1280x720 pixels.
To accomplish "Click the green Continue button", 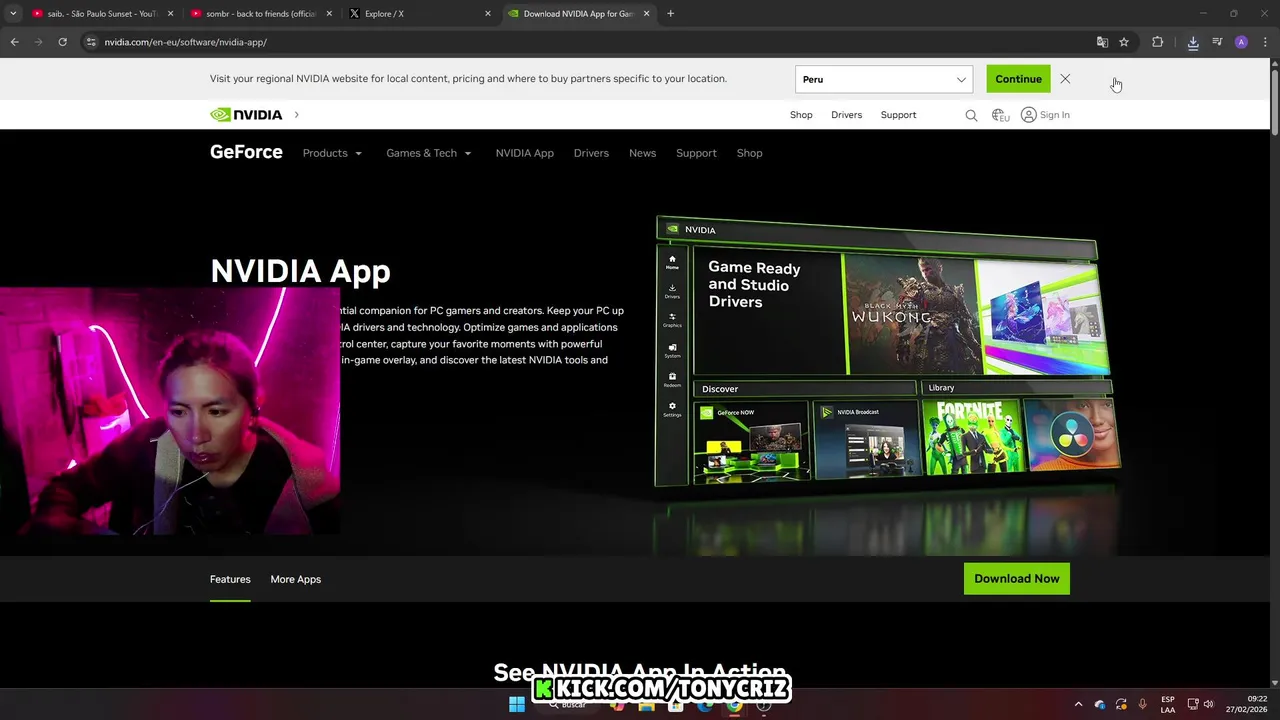I will (x=1018, y=79).
